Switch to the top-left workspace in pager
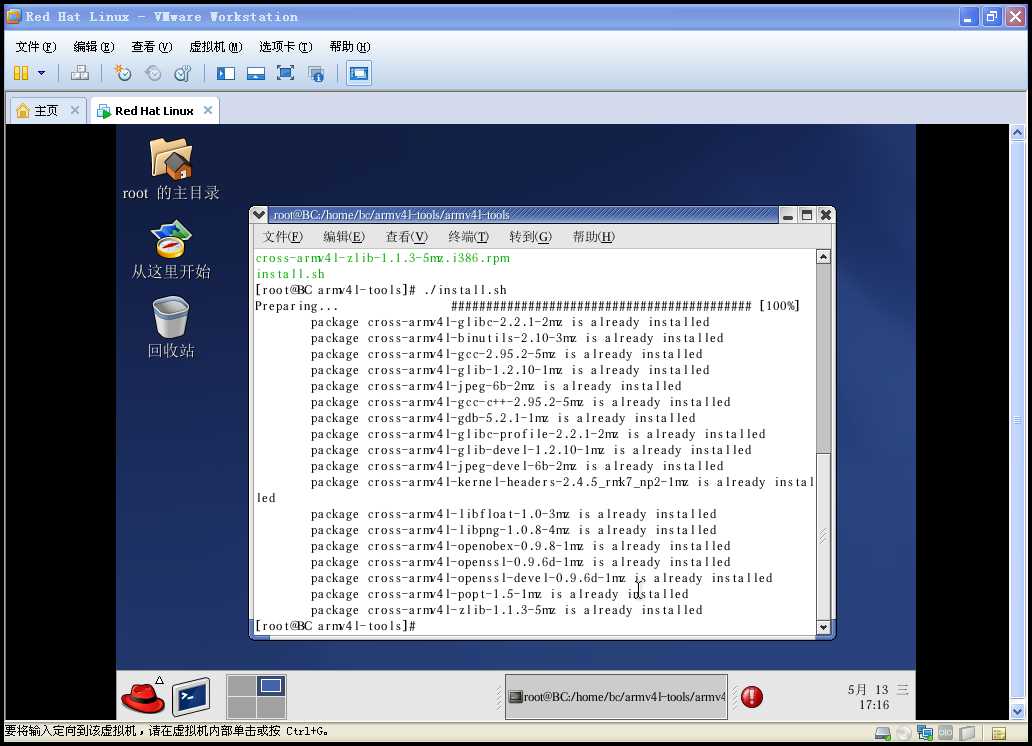The height and width of the screenshot is (746, 1032). click(242, 685)
